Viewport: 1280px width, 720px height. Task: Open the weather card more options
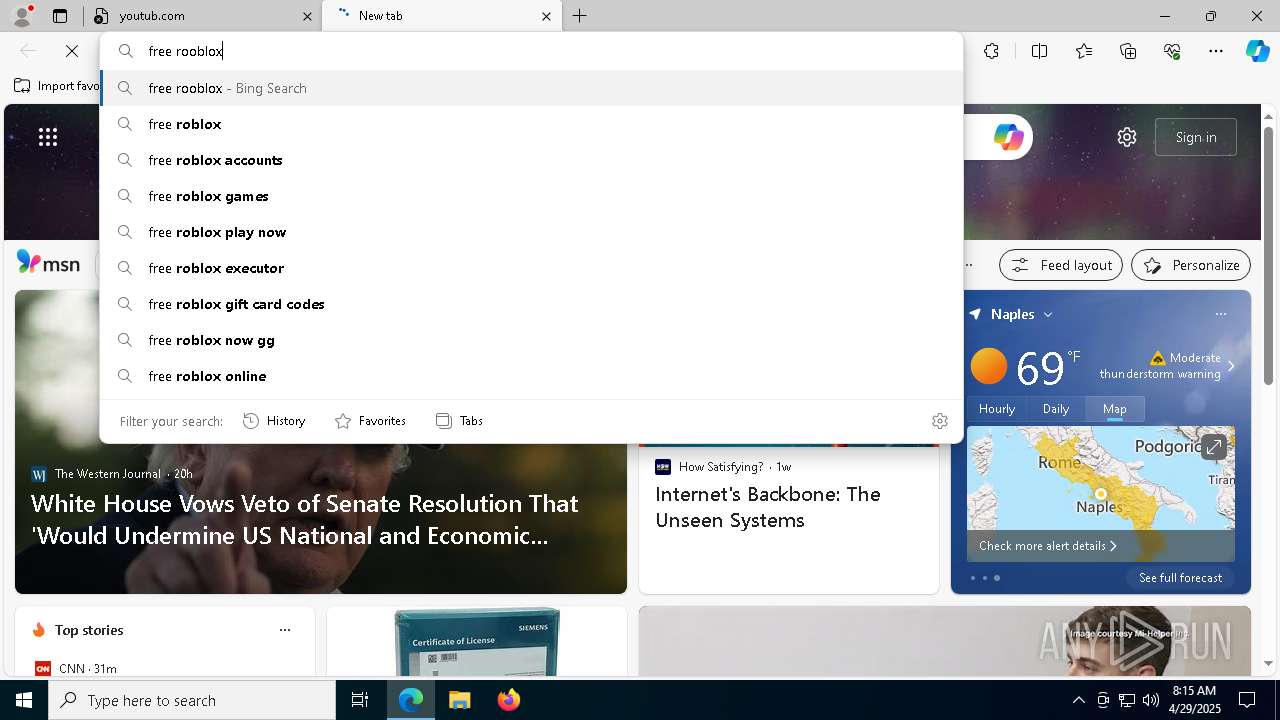click(1220, 314)
